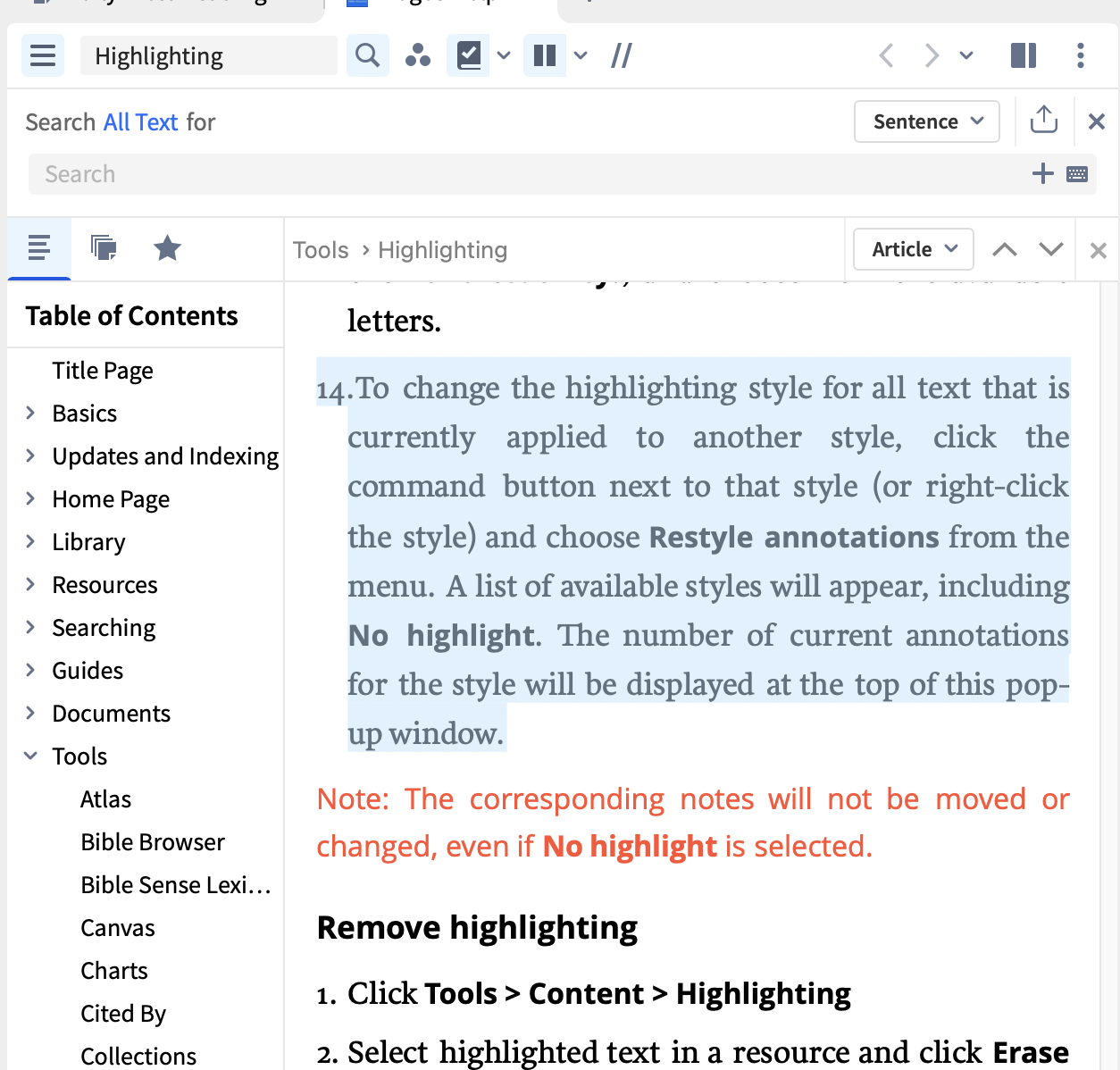
Task: Click the parallel resources double-slash icon
Action: pyautogui.click(x=621, y=56)
